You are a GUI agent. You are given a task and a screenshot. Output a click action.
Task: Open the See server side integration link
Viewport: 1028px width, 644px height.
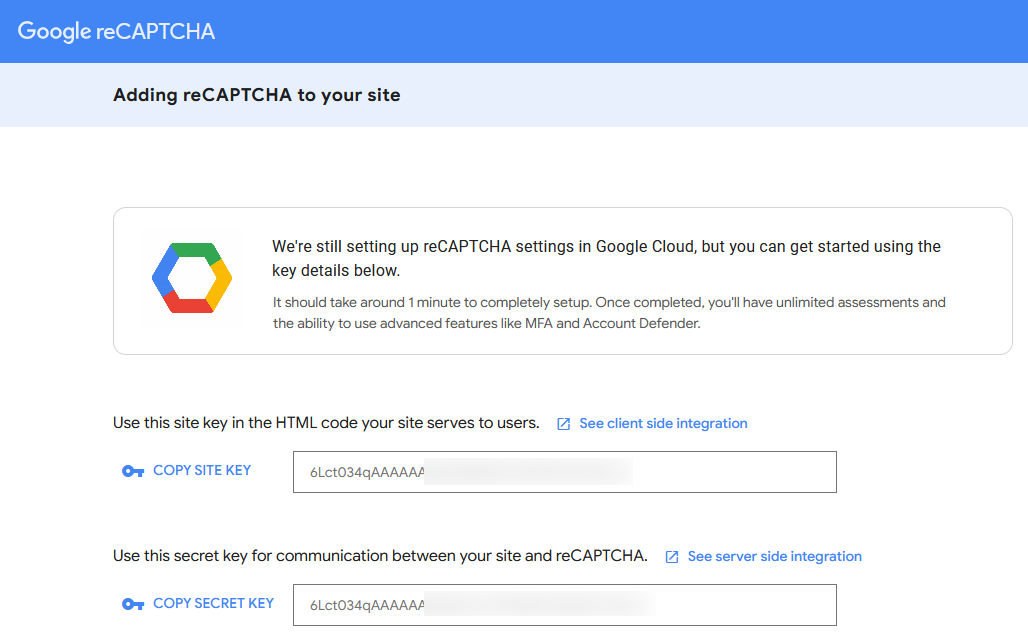pyautogui.click(x=774, y=556)
